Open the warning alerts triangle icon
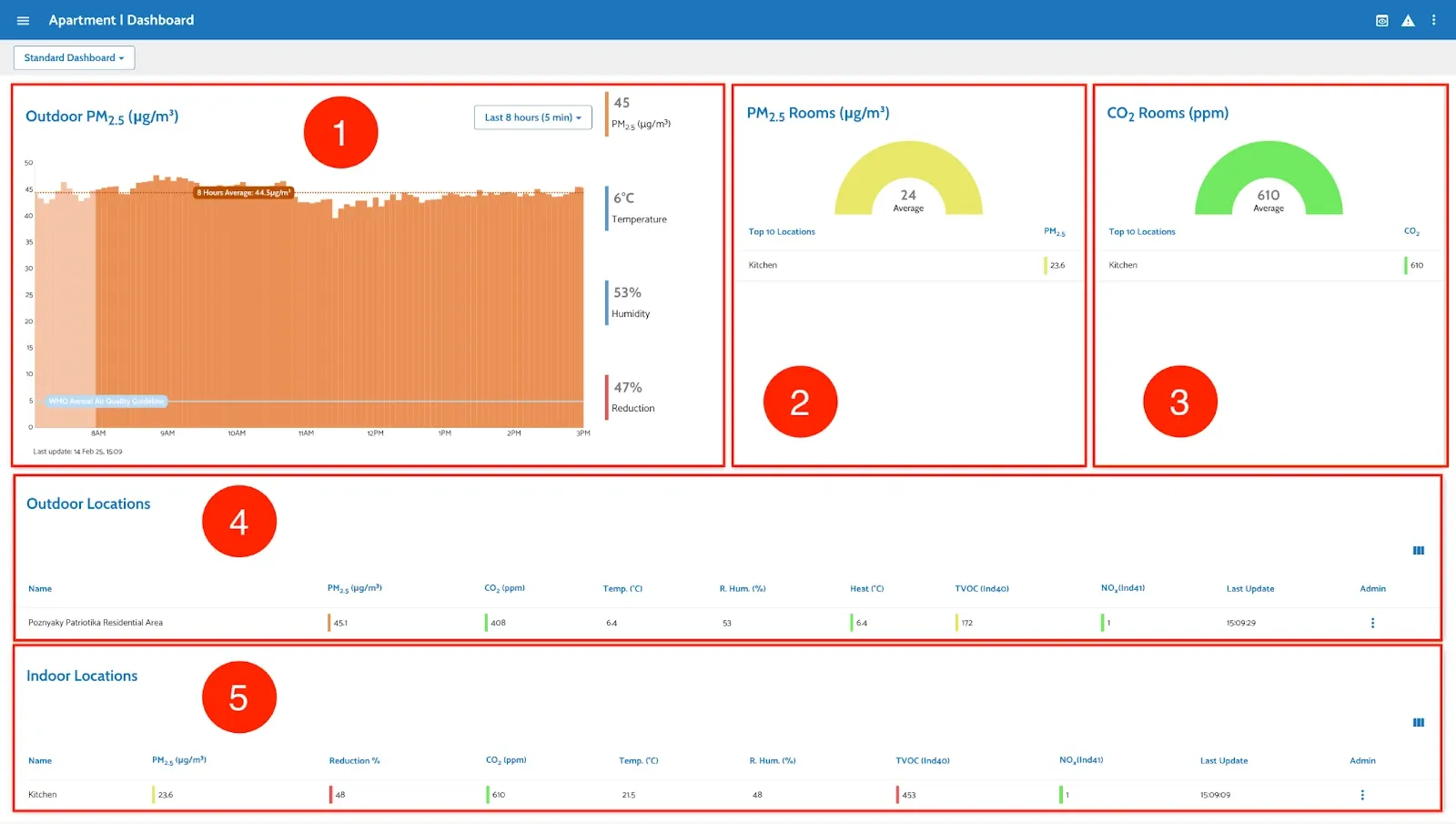Viewport: 1456px width, 824px height. pos(1408,20)
